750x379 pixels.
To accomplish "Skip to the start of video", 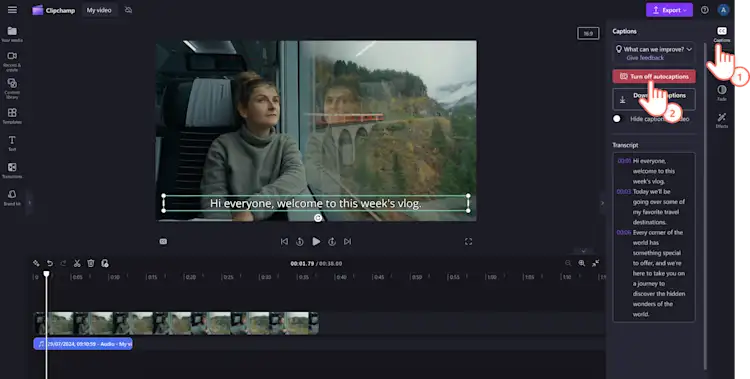I will (x=284, y=242).
